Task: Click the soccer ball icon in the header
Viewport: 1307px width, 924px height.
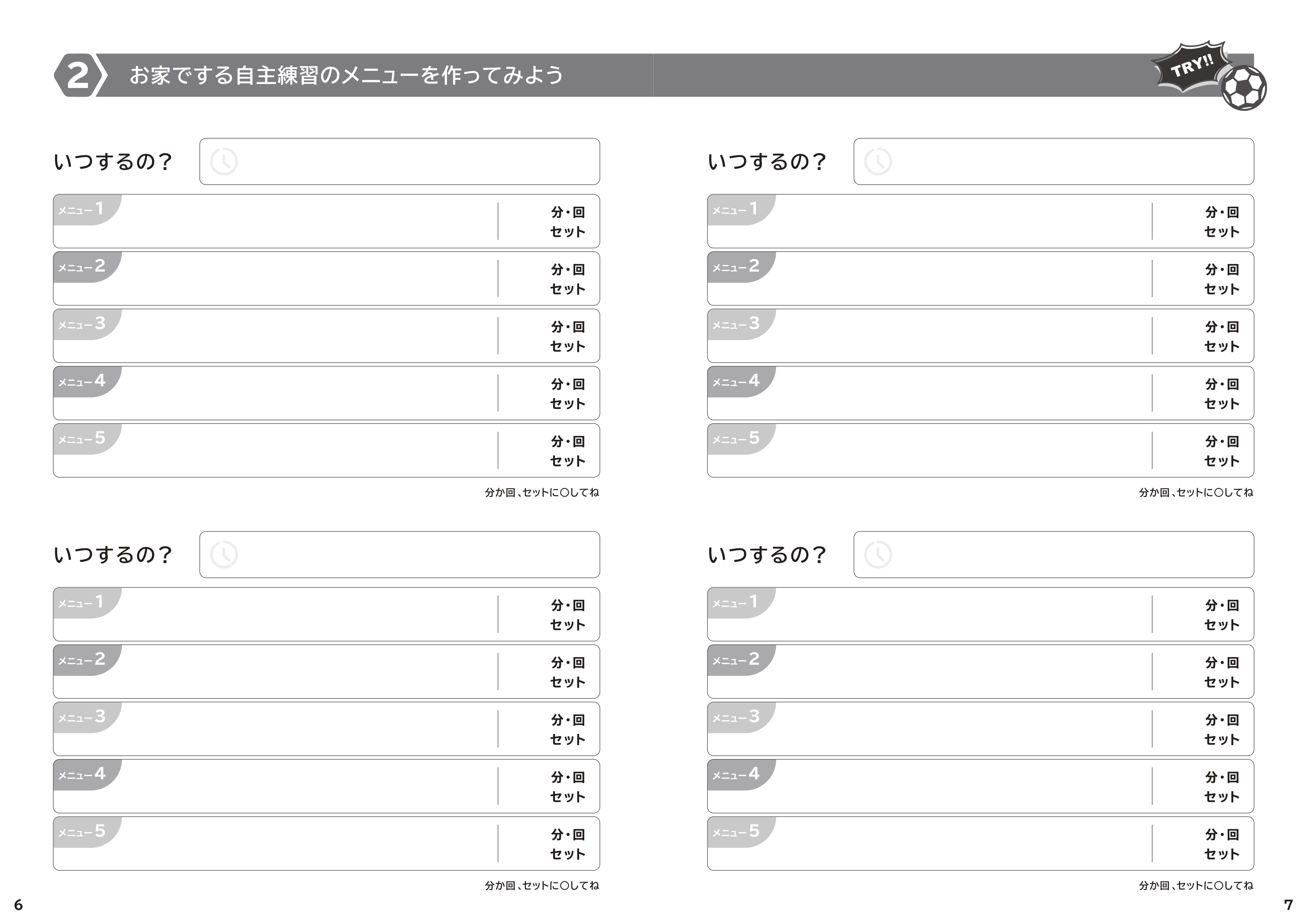Action: 1244,88
